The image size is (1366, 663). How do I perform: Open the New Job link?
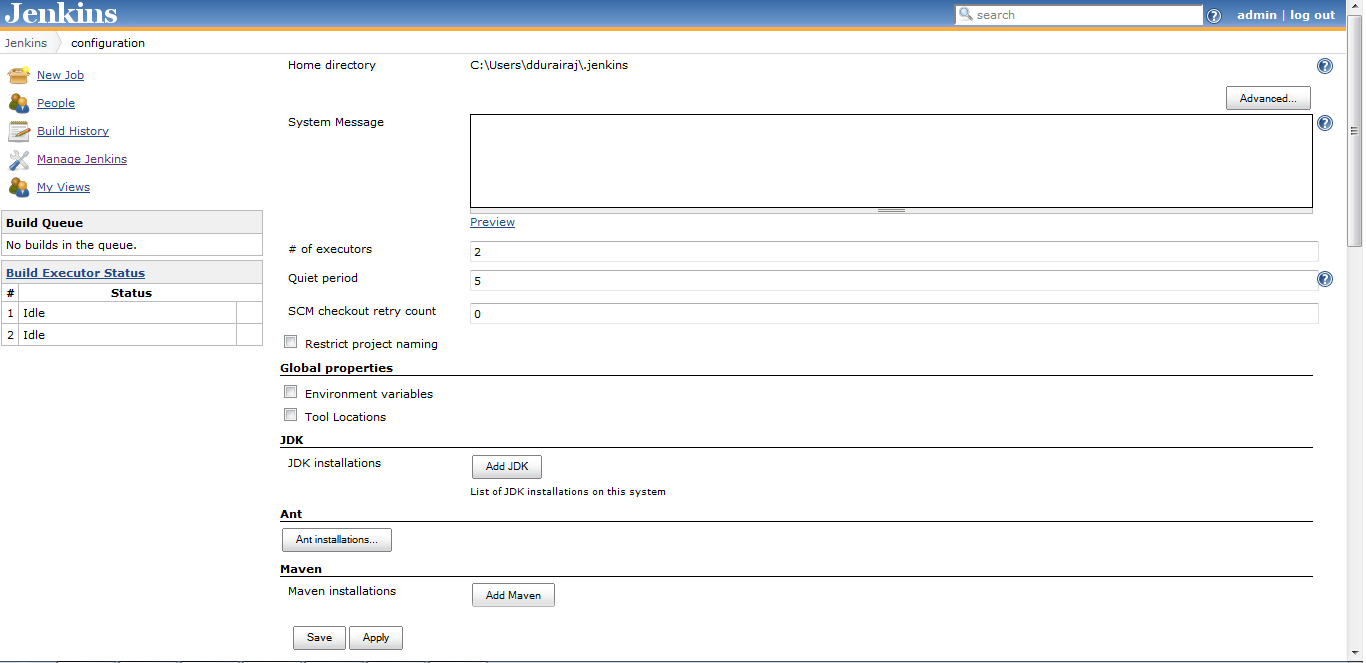click(x=60, y=75)
